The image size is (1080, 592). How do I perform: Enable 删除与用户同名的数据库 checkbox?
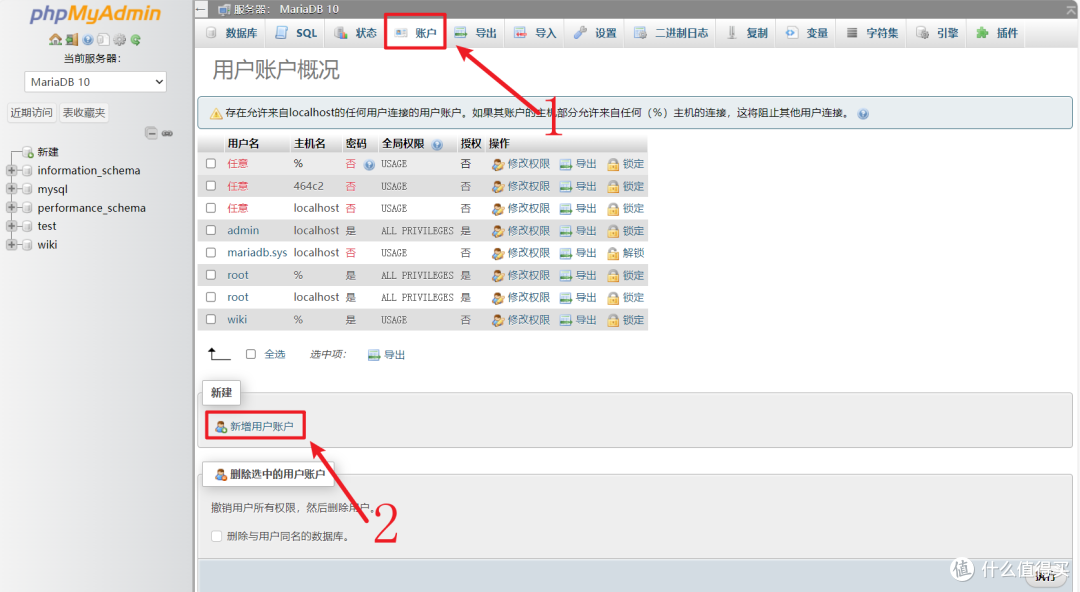(216, 535)
